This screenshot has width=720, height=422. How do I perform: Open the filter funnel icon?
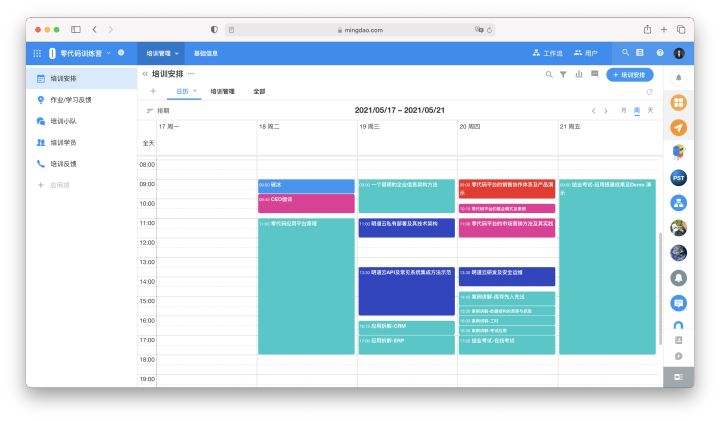(x=563, y=74)
